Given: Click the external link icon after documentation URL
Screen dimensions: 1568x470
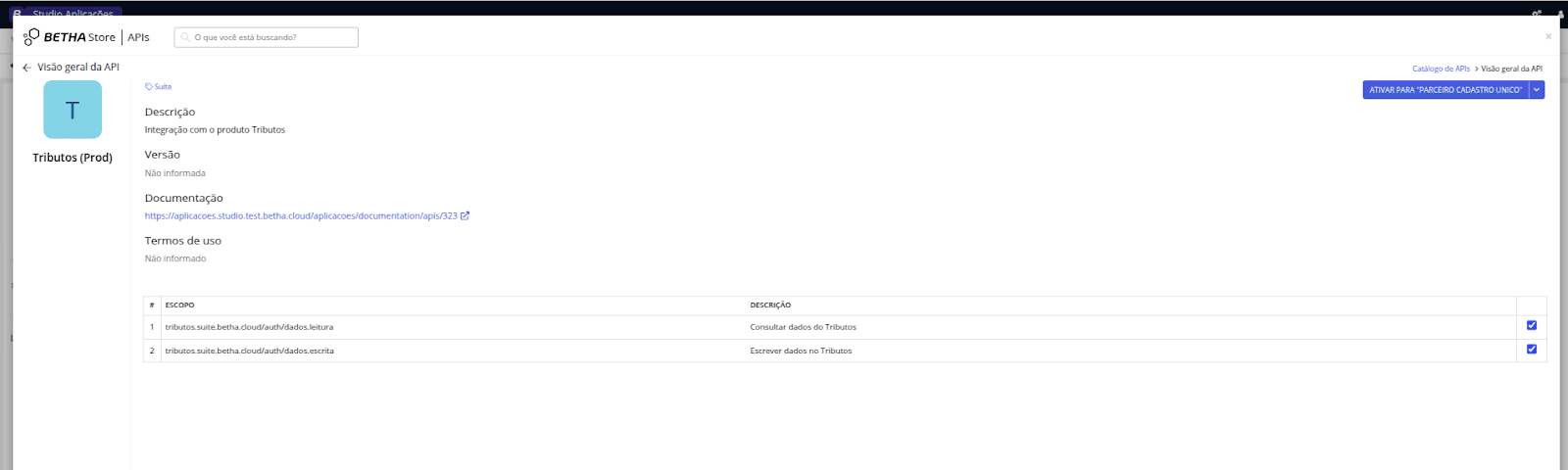Looking at the screenshot, I should 465,216.
